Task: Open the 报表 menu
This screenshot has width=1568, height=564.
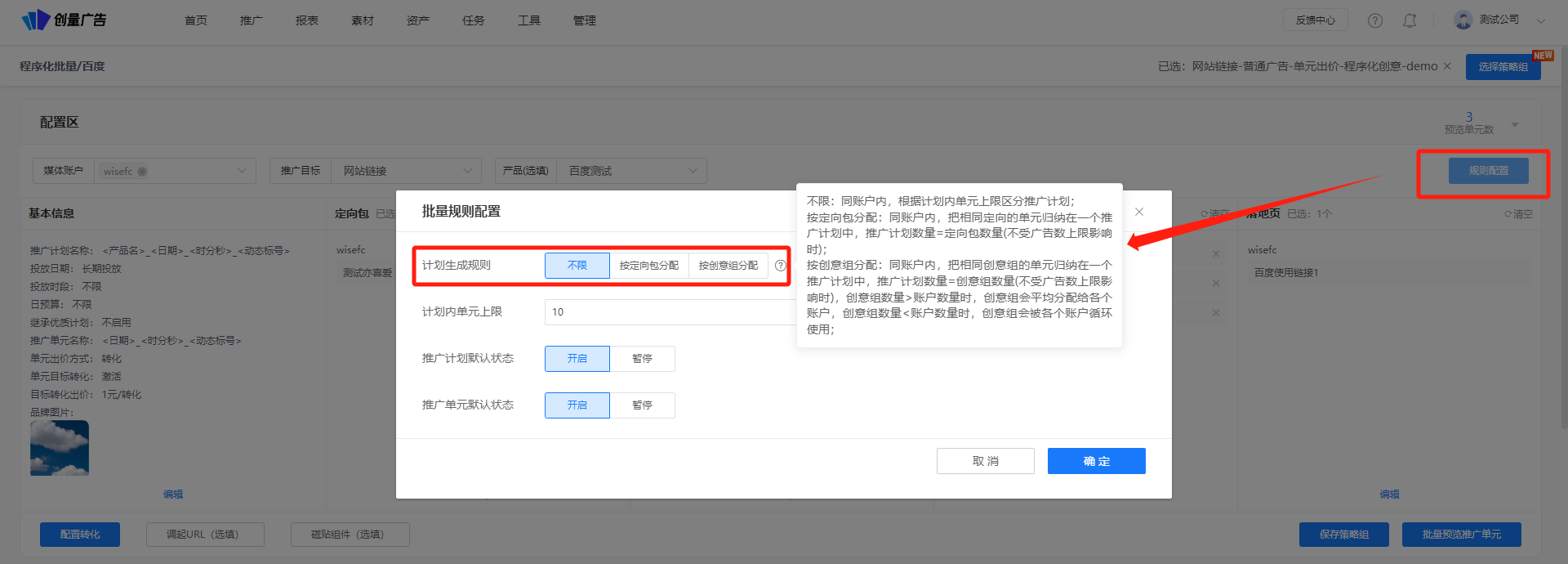Action: coord(307,20)
